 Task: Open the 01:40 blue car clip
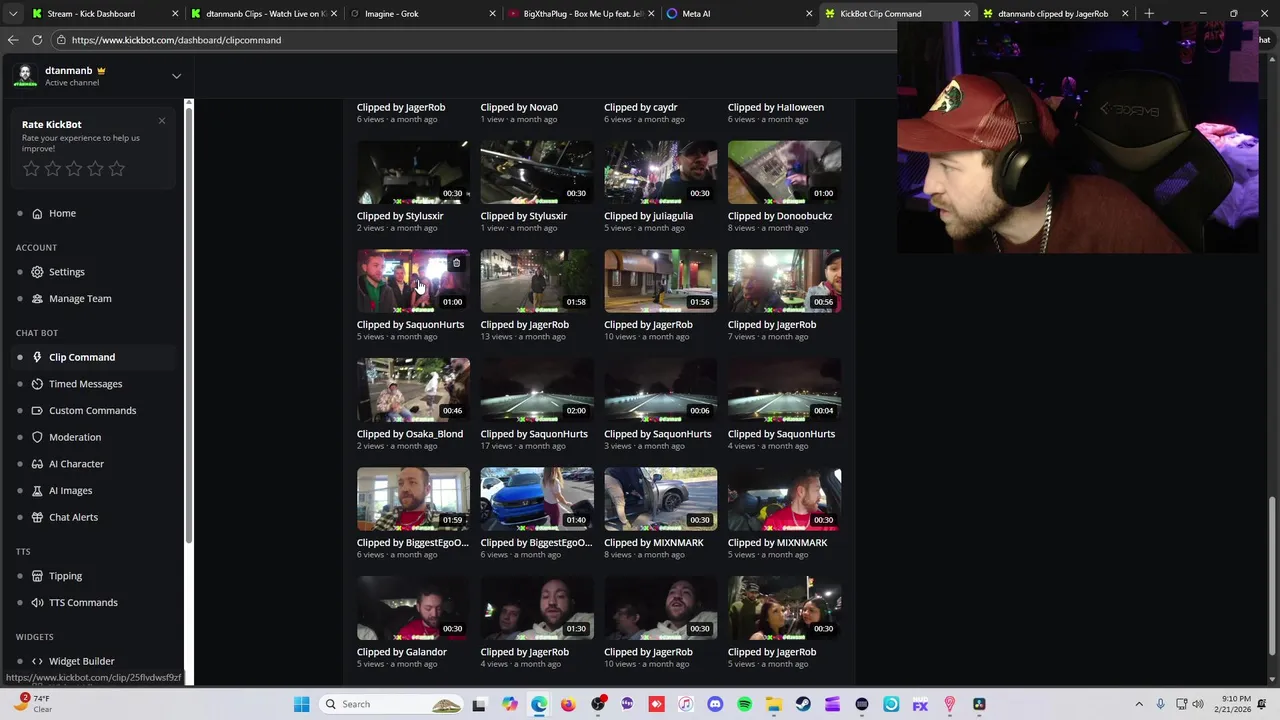point(537,499)
